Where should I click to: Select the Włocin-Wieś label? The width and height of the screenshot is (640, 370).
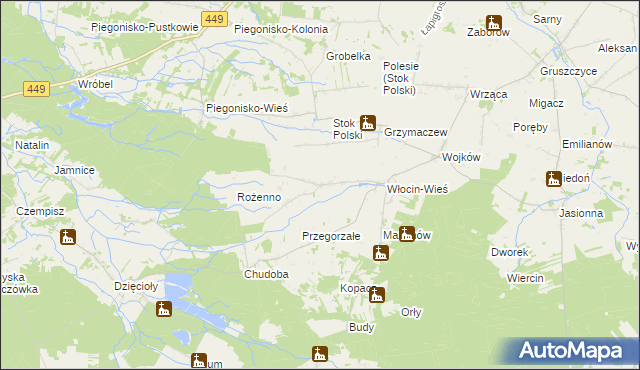(417, 189)
